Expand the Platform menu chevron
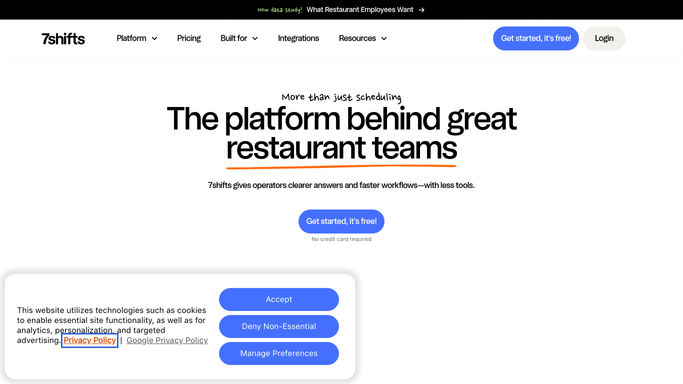The height and width of the screenshot is (384, 683). [154, 39]
